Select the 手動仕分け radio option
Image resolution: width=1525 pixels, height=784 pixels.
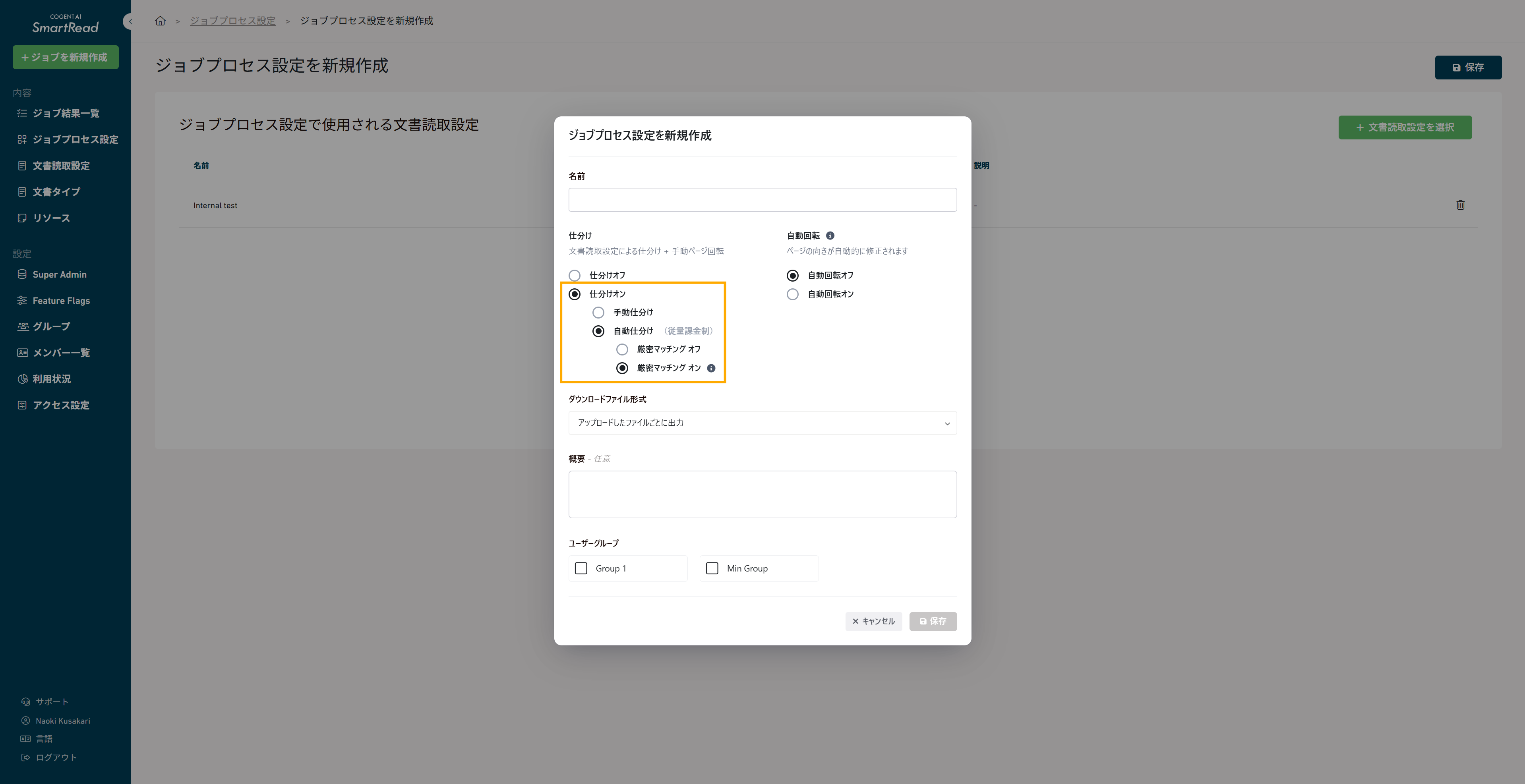[598, 313]
